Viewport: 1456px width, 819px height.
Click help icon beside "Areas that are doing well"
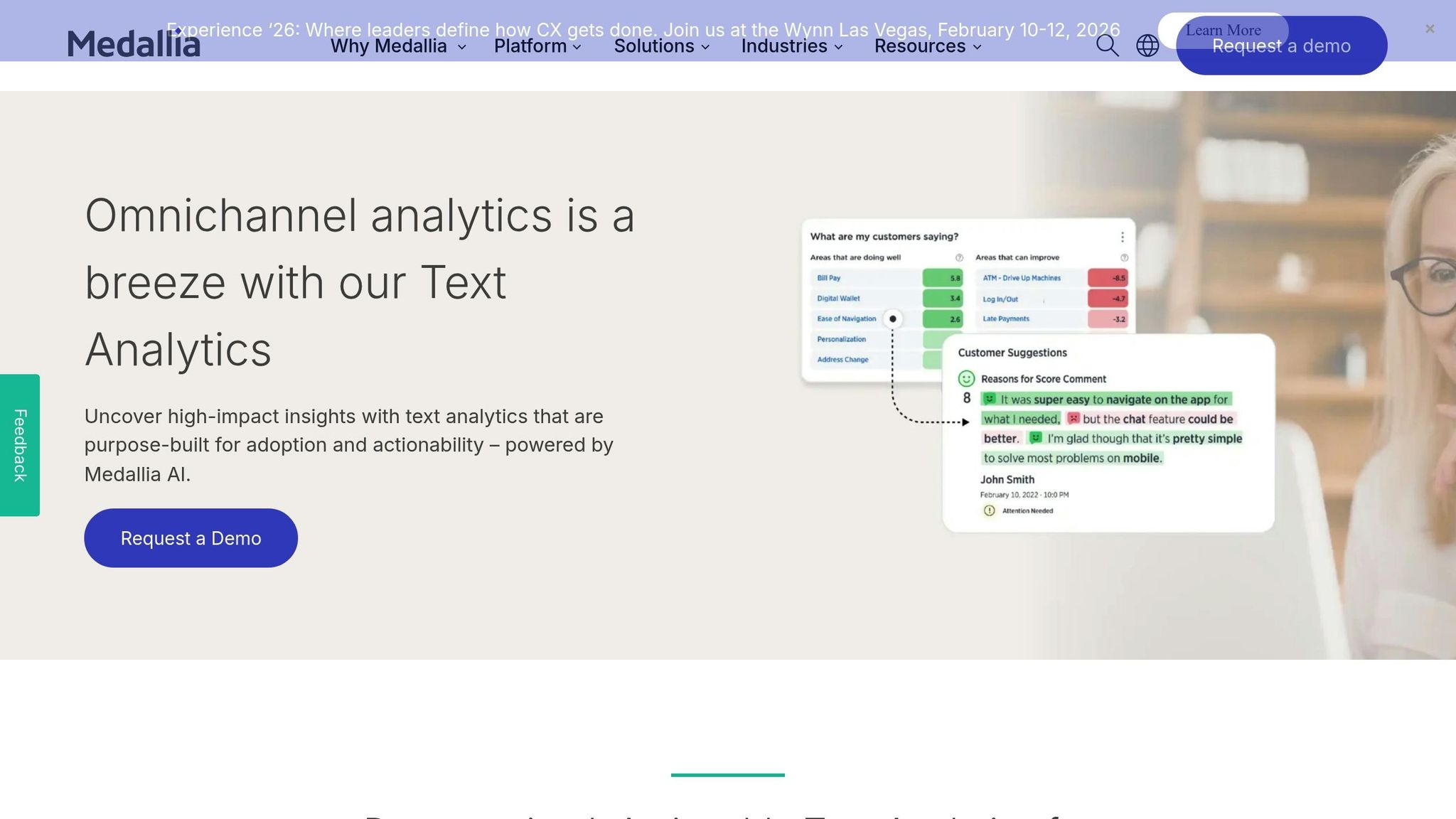tap(959, 257)
